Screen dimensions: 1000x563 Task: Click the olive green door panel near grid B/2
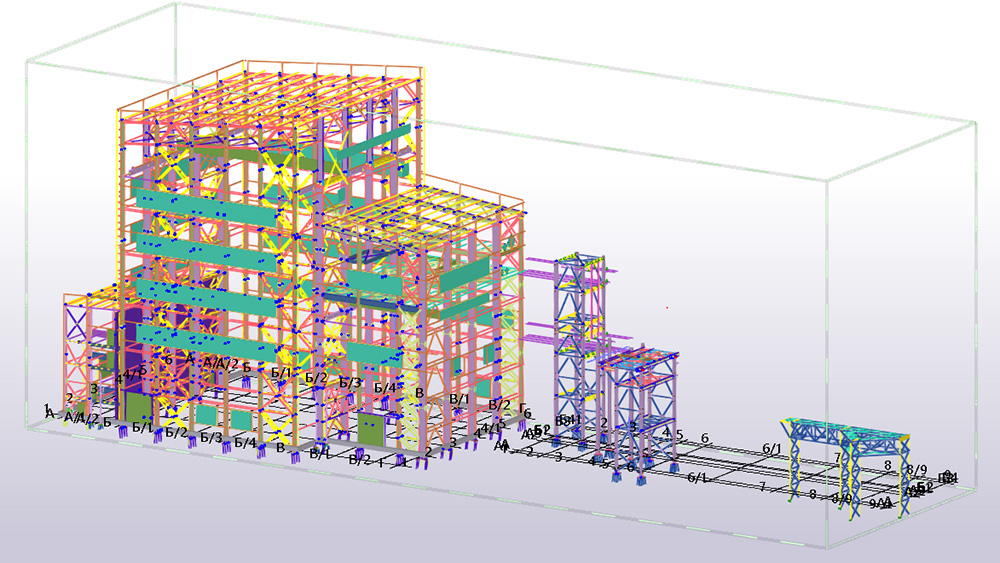pos(370,428)
